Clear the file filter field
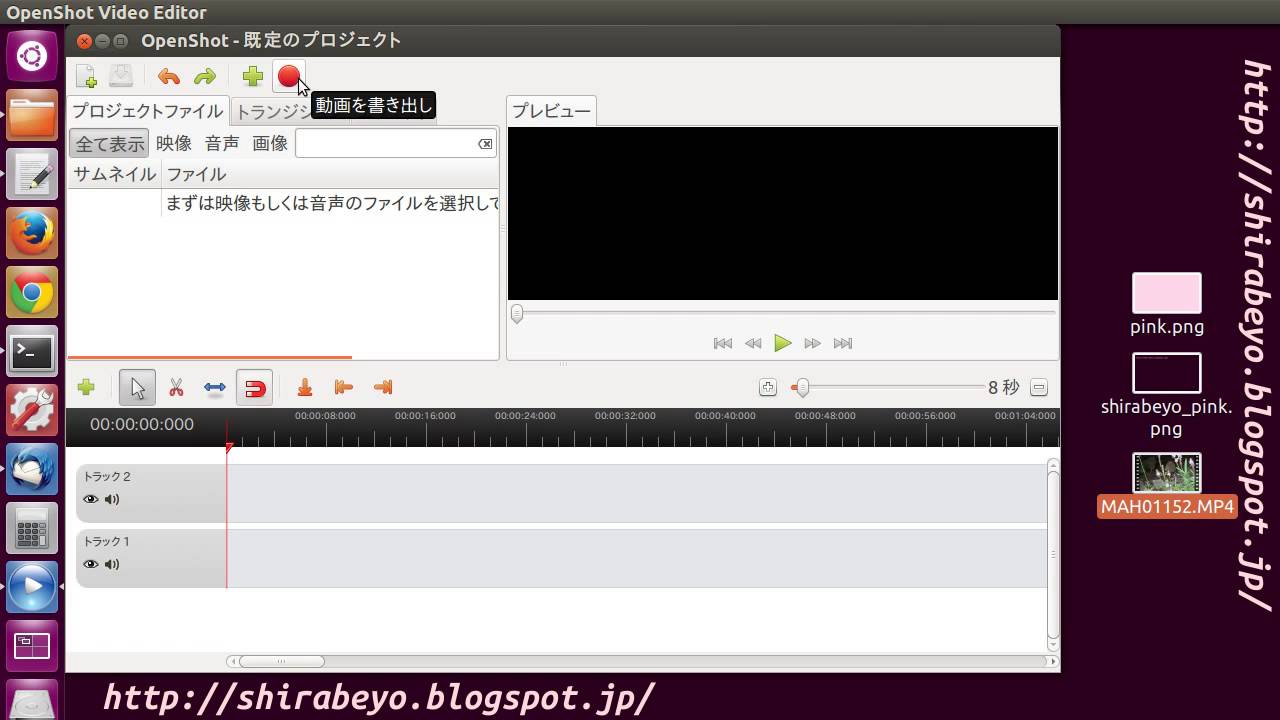Image resolution: width=1280 pixels, height=720 pixels. click(485, 144)
